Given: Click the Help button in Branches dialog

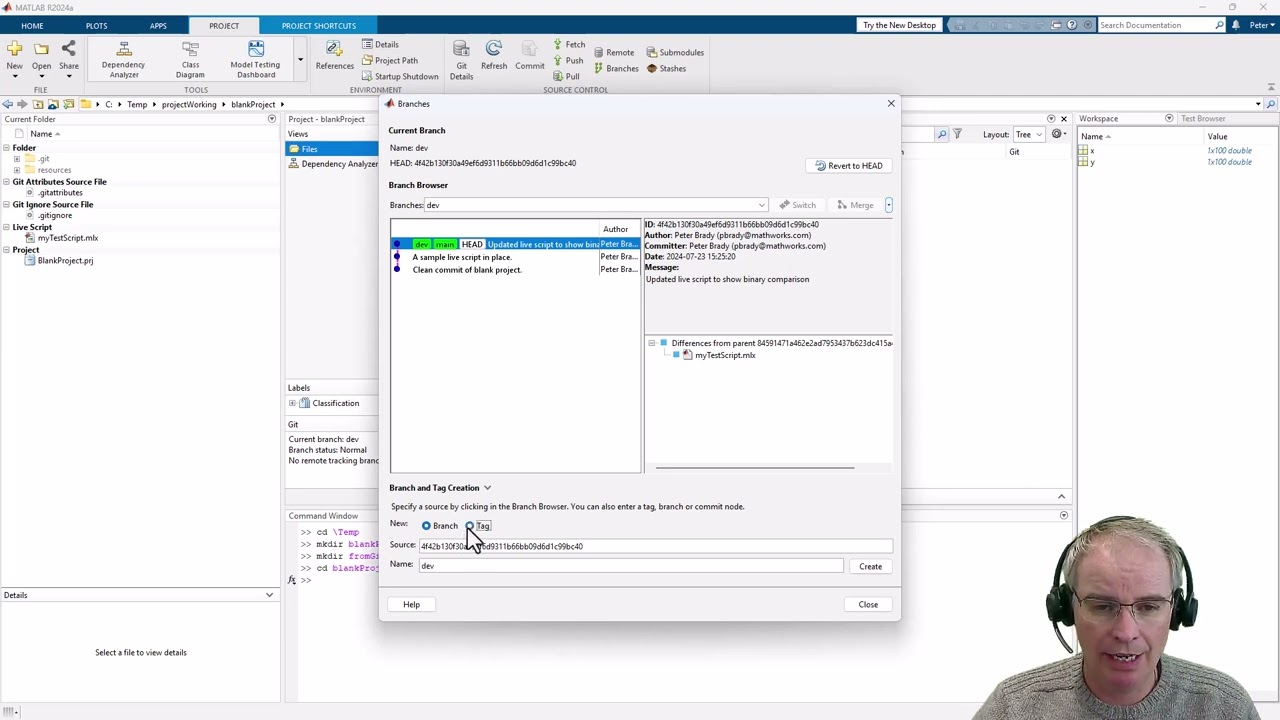Looking at the screenshot, I should tap(411, 604).
